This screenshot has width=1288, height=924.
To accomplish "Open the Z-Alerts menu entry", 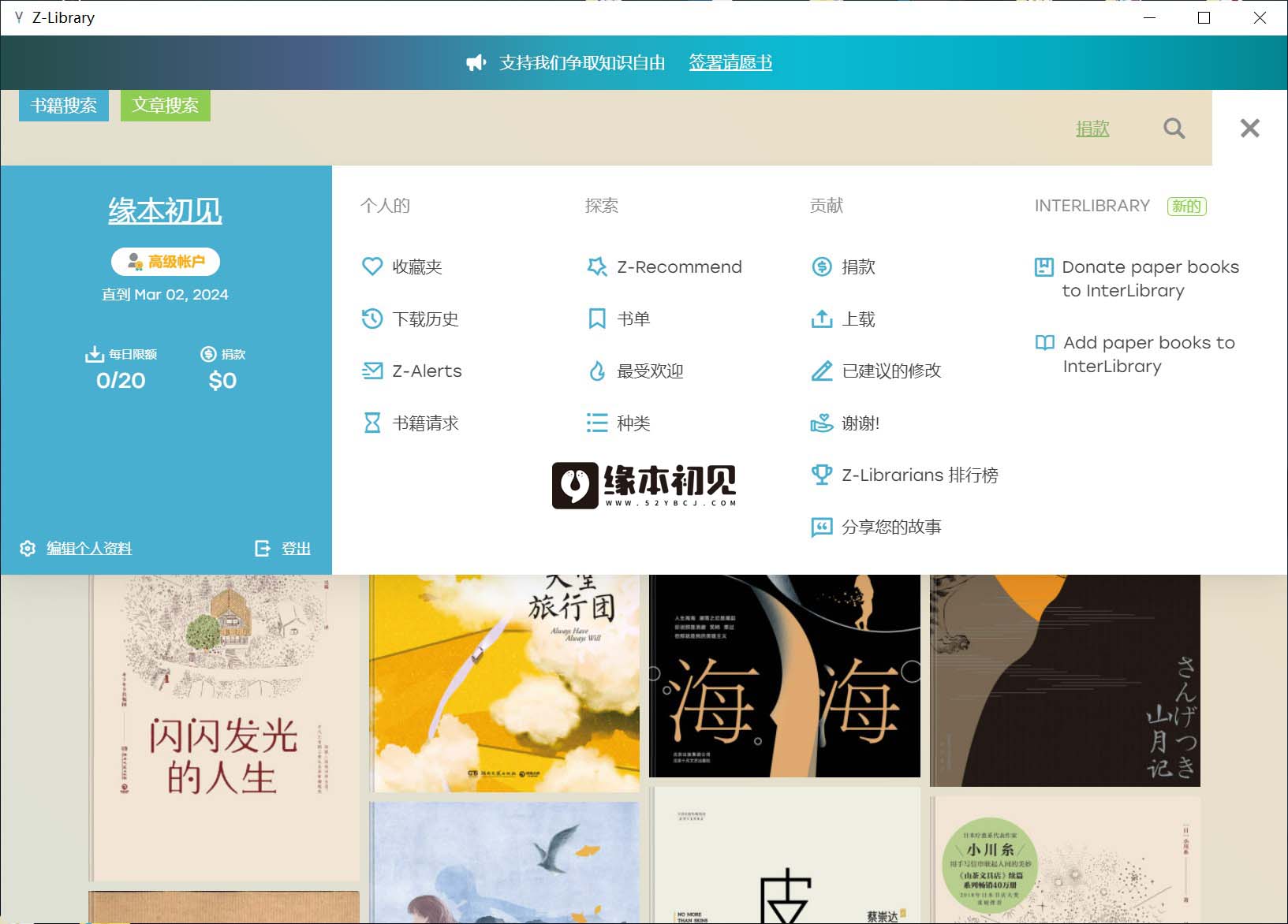I will pos(412,371).
